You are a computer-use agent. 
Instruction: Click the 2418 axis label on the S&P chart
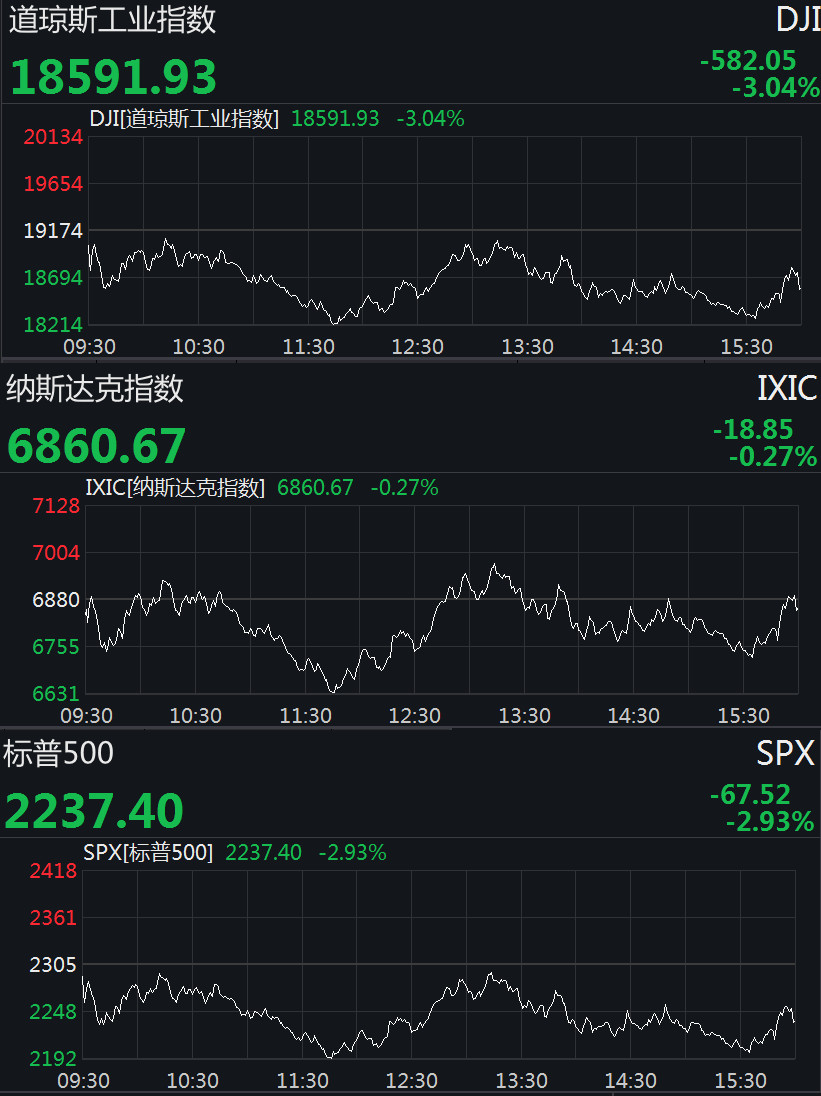(53, 871)
